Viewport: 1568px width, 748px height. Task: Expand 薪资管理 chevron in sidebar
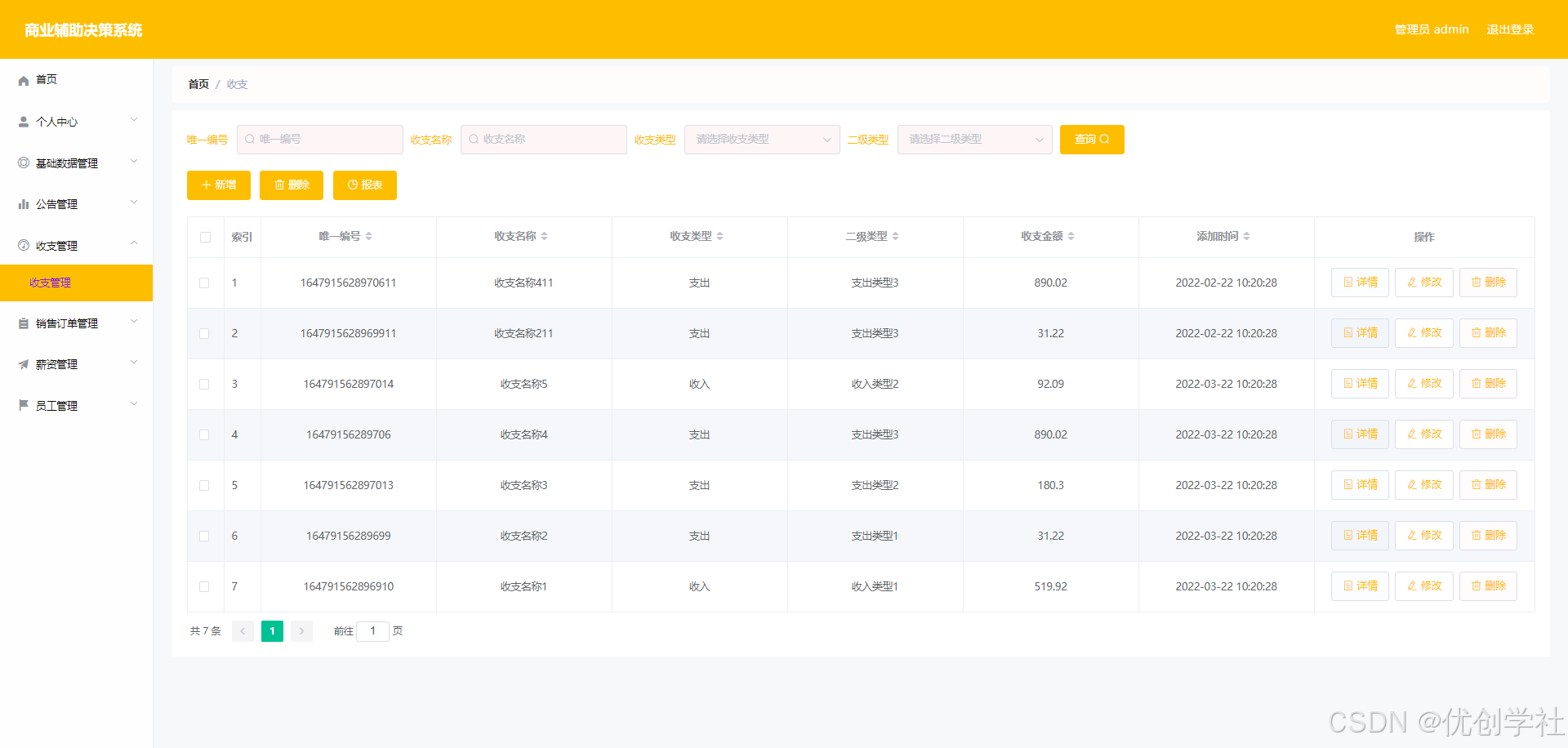[134, 363]
